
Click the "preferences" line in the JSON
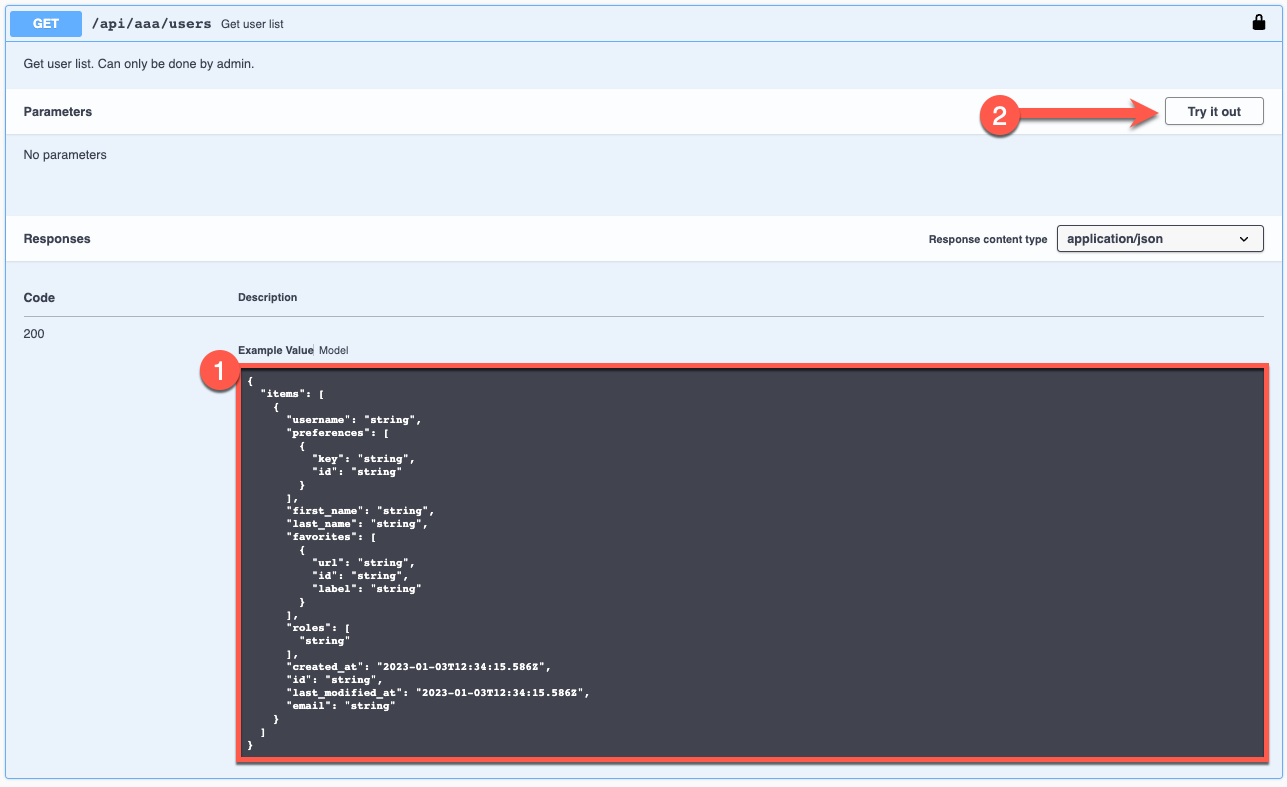pyautogui.click(x=337, y=433)
